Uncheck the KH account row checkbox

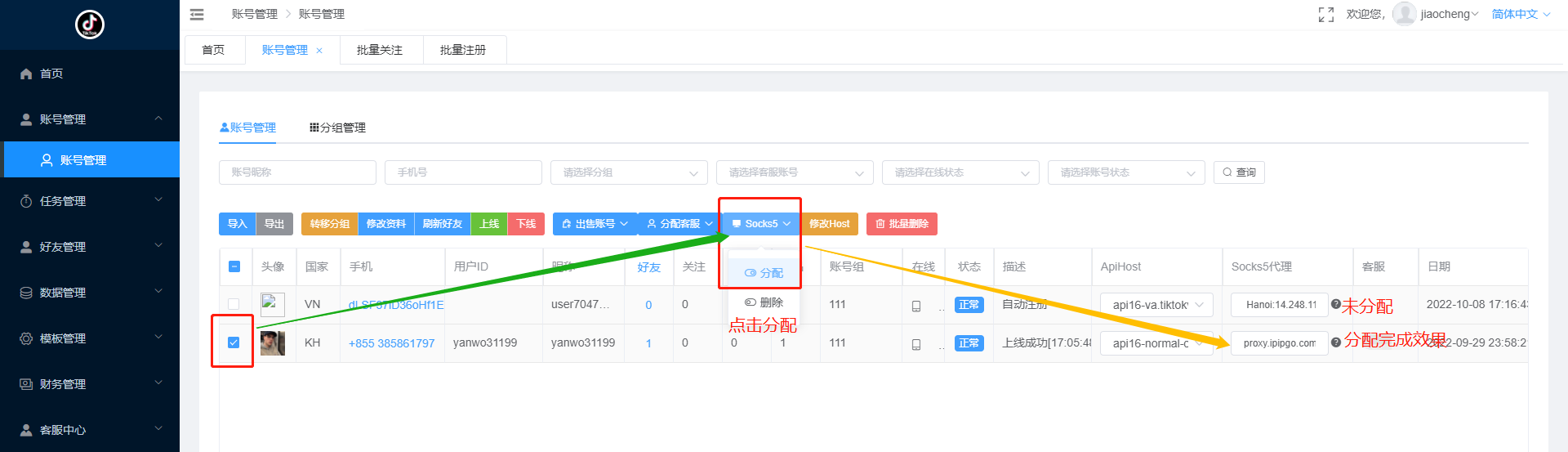point(234,342)
